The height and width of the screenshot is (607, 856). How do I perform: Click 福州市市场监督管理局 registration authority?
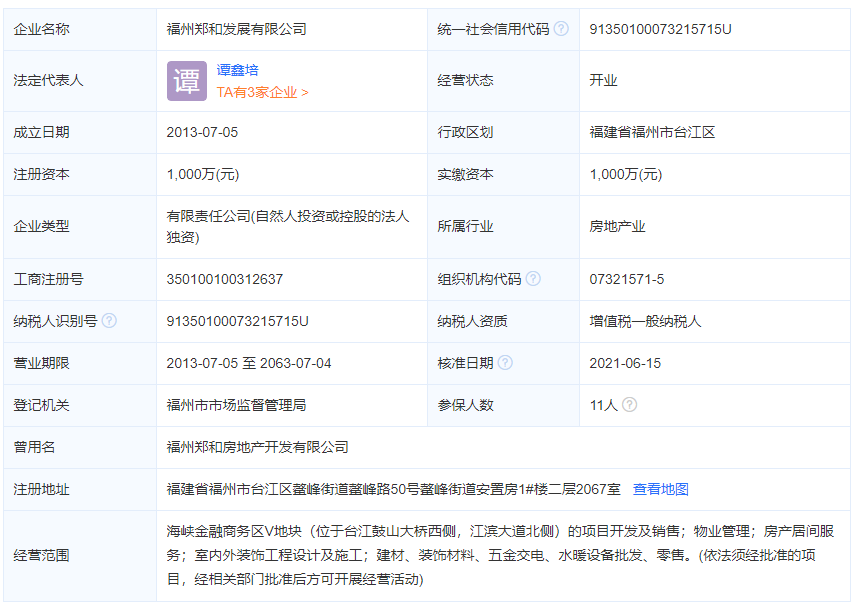coord(236,405)
